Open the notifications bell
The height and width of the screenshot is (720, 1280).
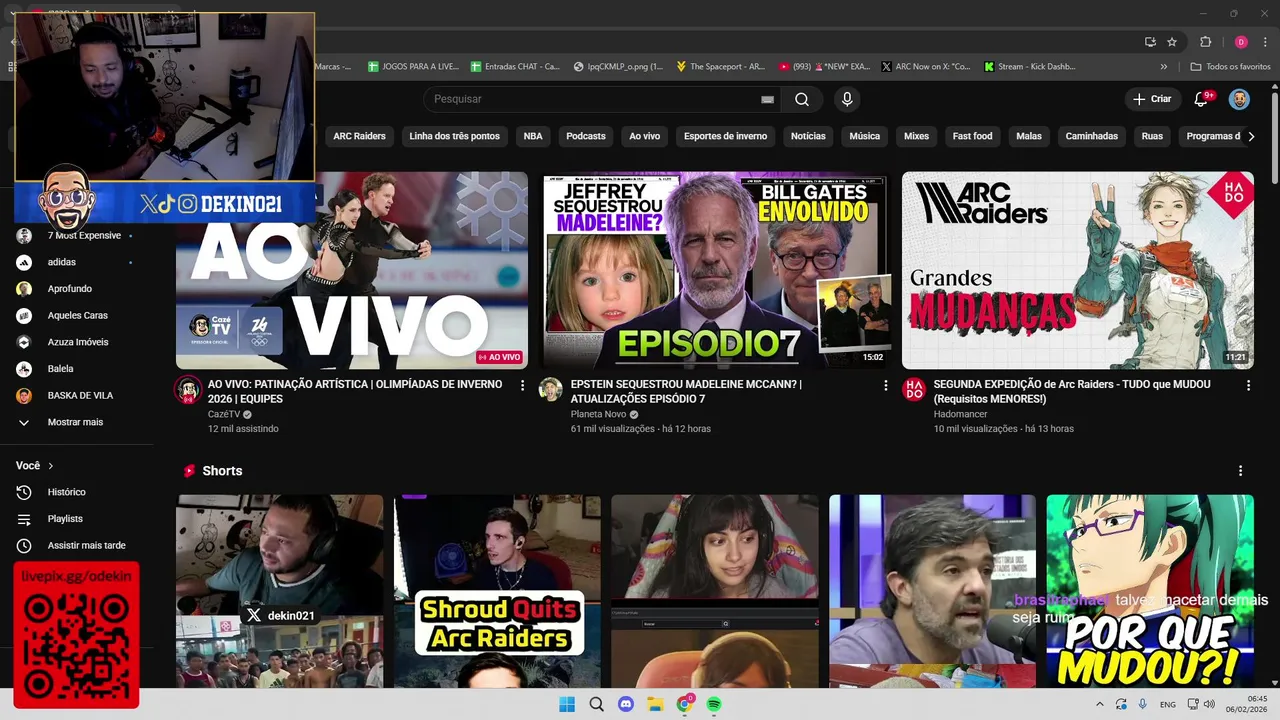click(x=1201, y=99)
